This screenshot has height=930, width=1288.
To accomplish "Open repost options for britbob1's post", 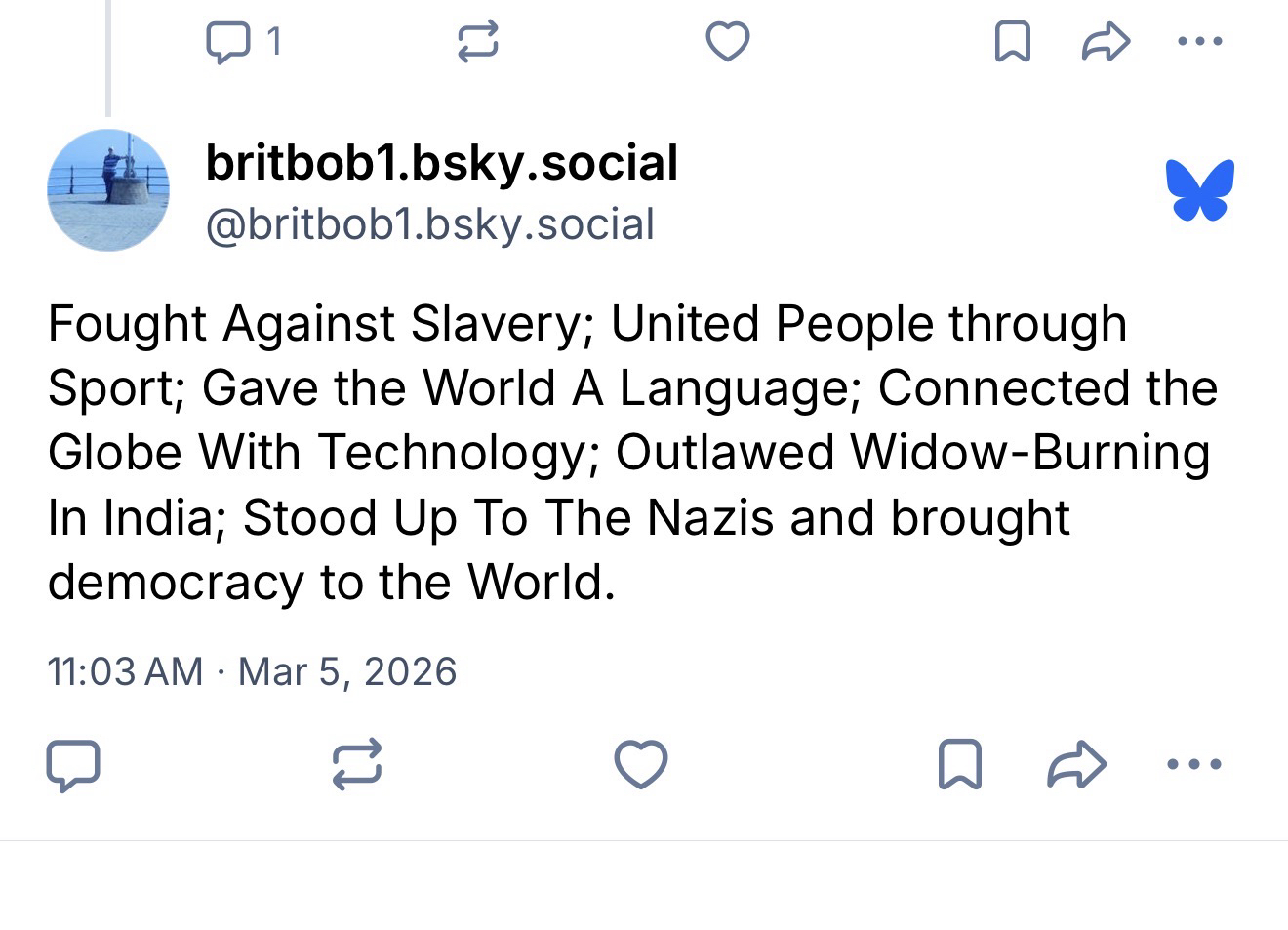I will (x=356, y=764).
